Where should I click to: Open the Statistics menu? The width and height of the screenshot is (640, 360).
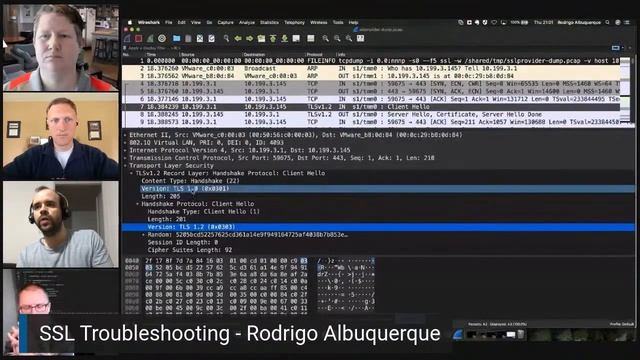[x=269, y=22]
